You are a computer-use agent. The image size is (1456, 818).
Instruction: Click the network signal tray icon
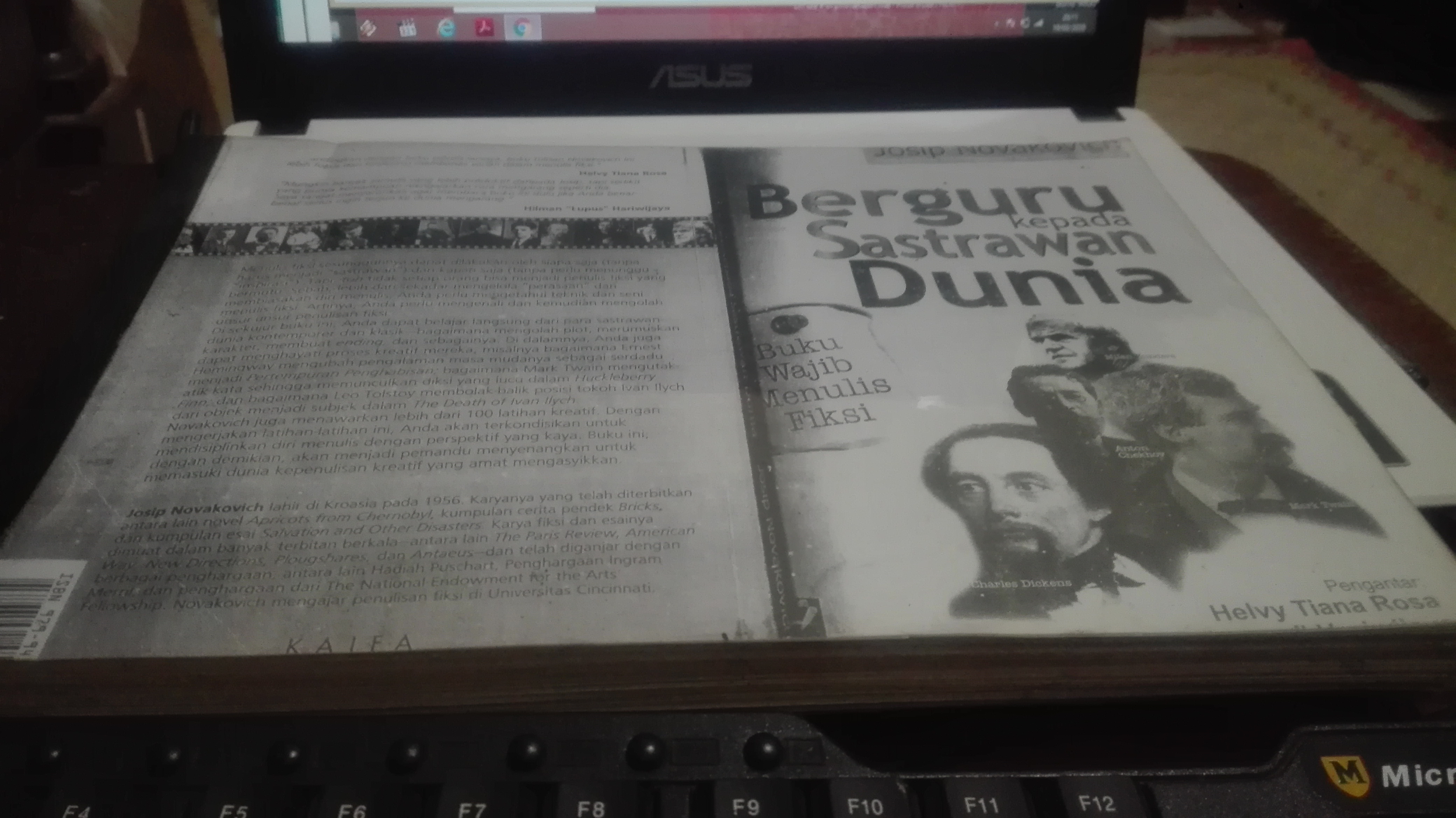tap(1039, 24)
